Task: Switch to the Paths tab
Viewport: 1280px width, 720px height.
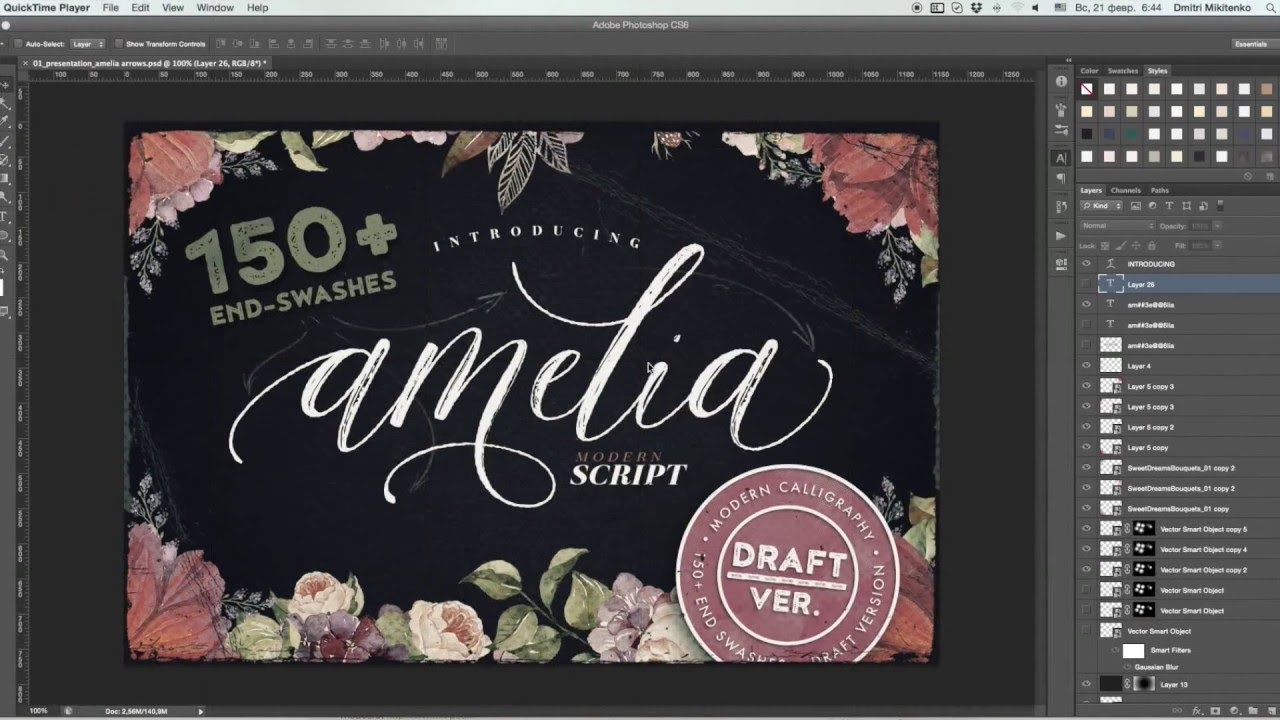Action: click(x=1160, y=190)
